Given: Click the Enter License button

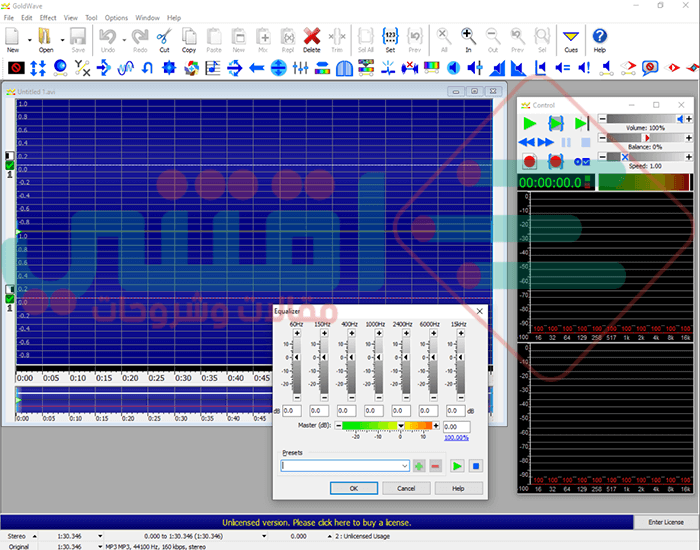Looking at the screenshot, I should [x=666, y=522].
